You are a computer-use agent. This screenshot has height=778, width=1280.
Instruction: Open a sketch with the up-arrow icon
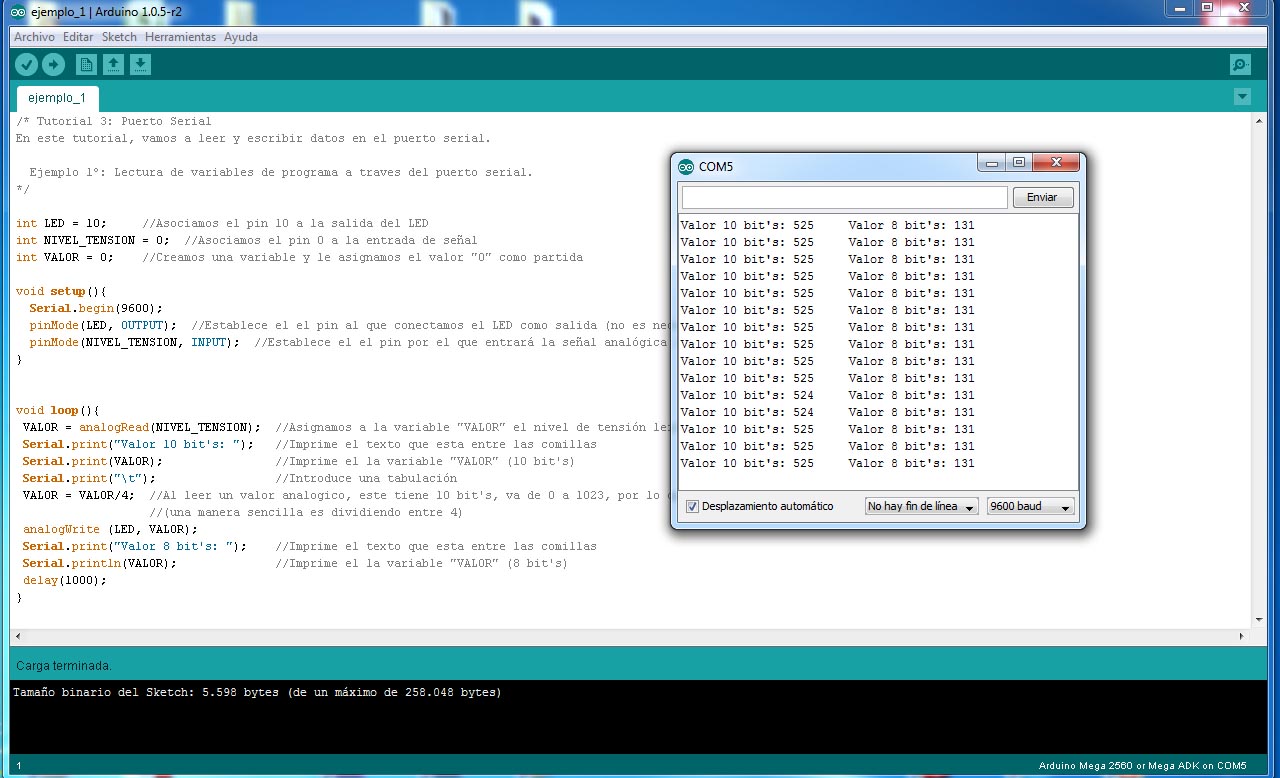click(x=114, y=65)
